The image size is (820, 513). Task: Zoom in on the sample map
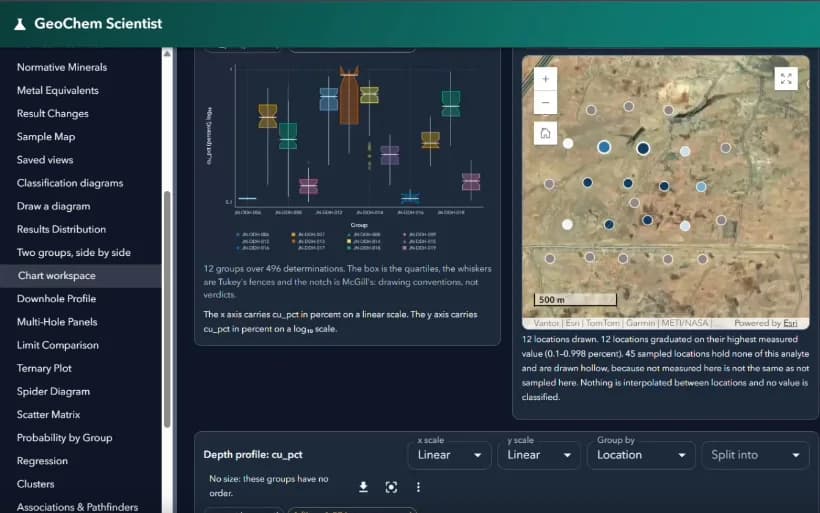545,79
